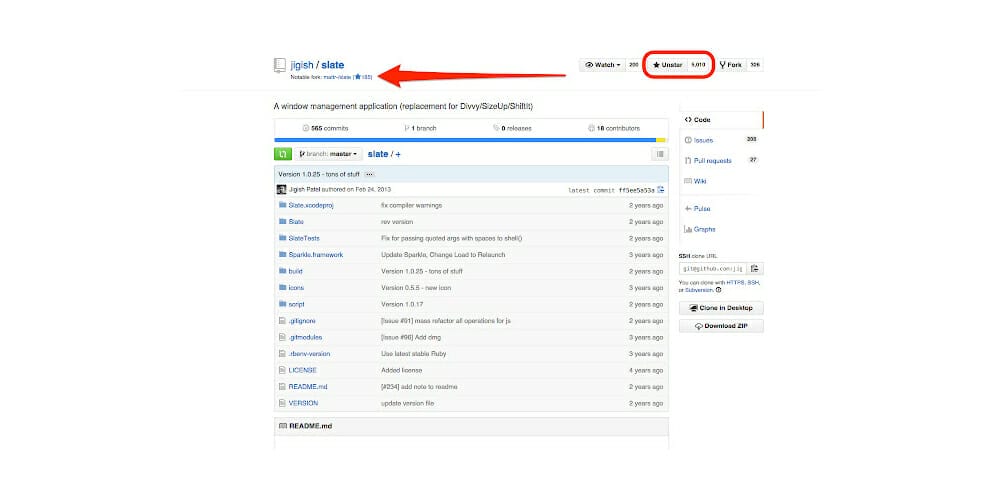This screenshot has height=500, width=1000.
Task: Switch clone URL to Subversion
Action: 700,290
